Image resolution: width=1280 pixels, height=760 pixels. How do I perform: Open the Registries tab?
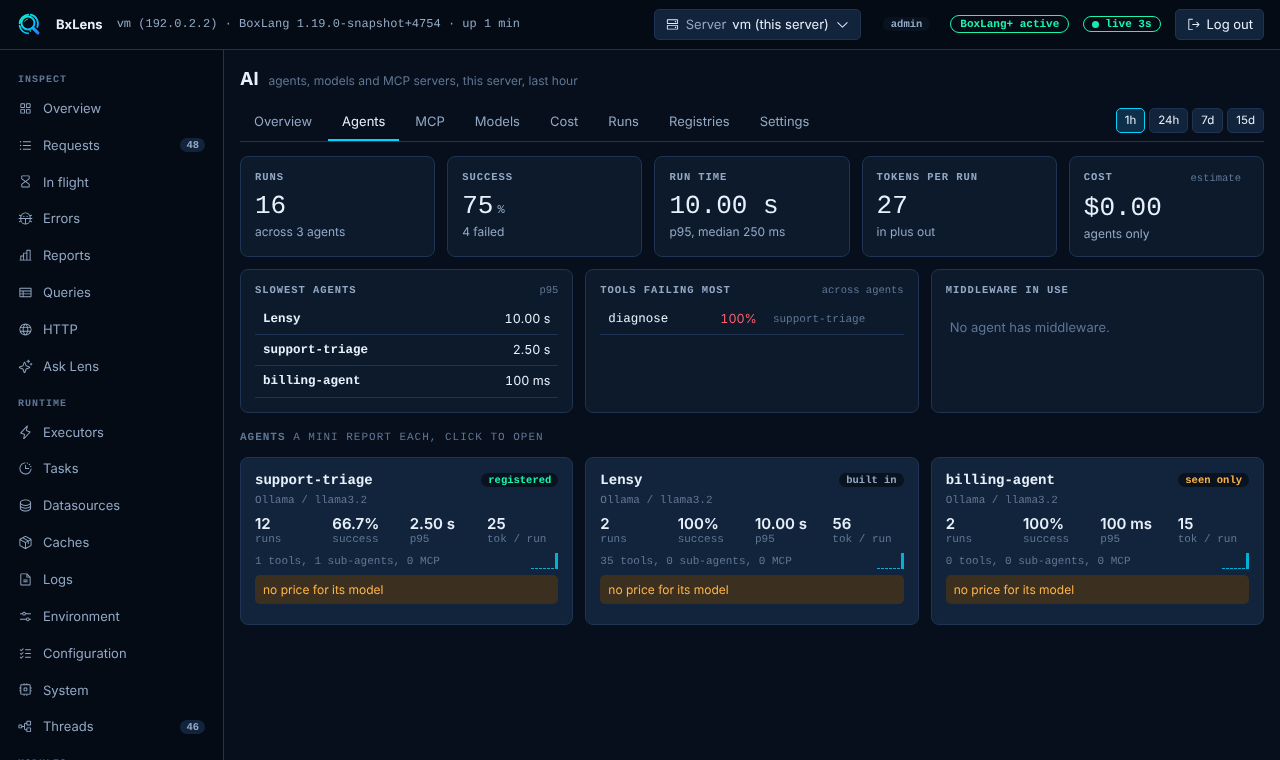[x=699, y=121]
